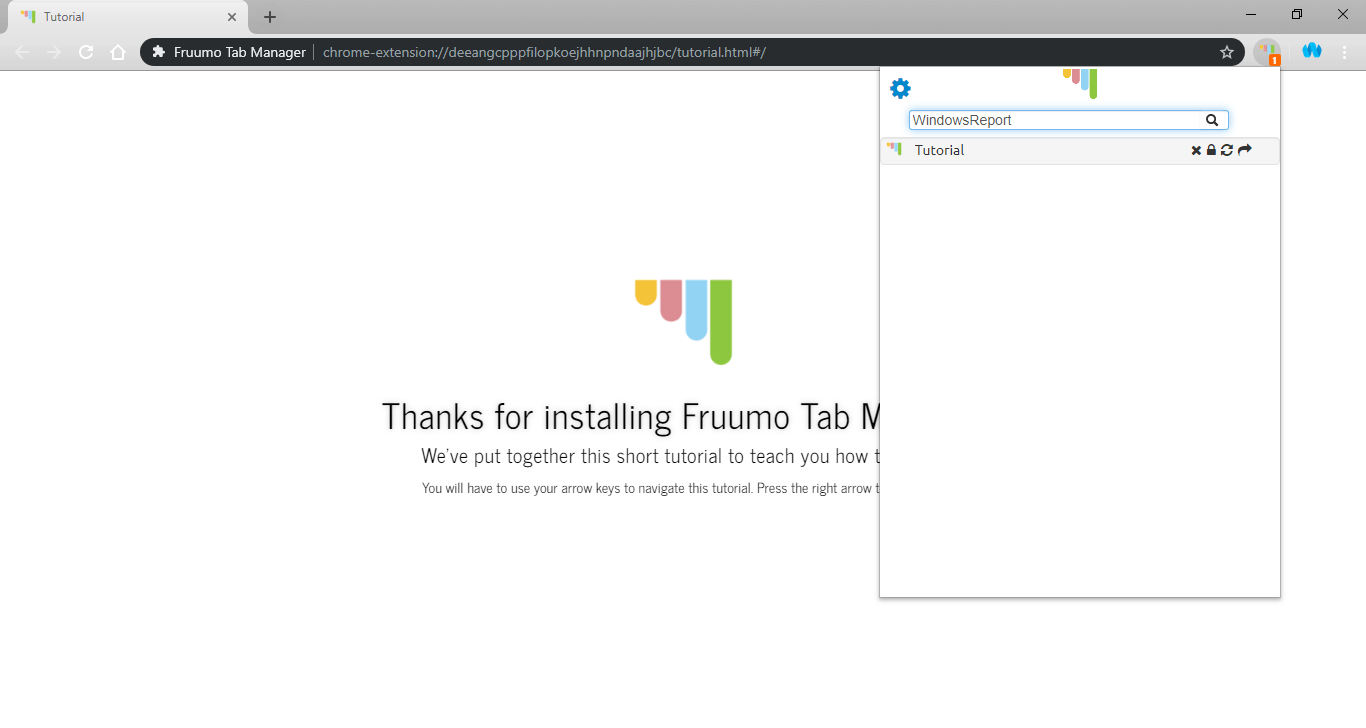Click 'You will have to use your arrow keys' text

650,489
